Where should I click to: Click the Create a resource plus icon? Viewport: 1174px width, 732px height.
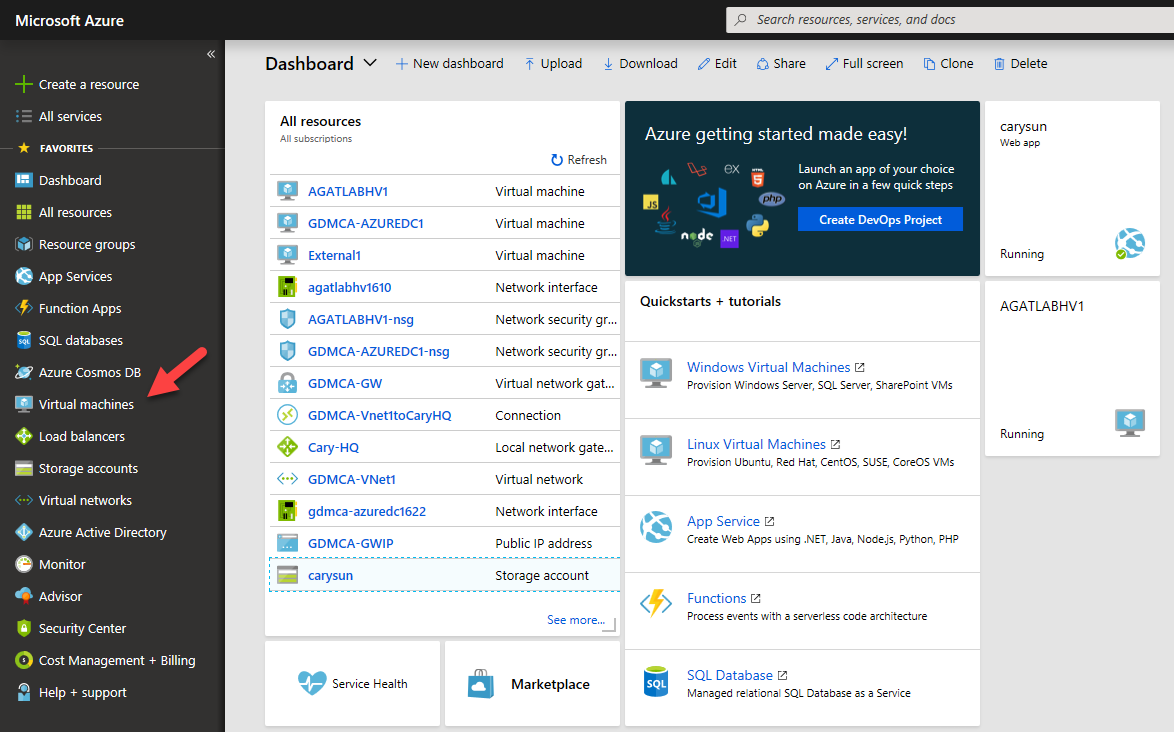pyautogui.click(x=24, y=84)
